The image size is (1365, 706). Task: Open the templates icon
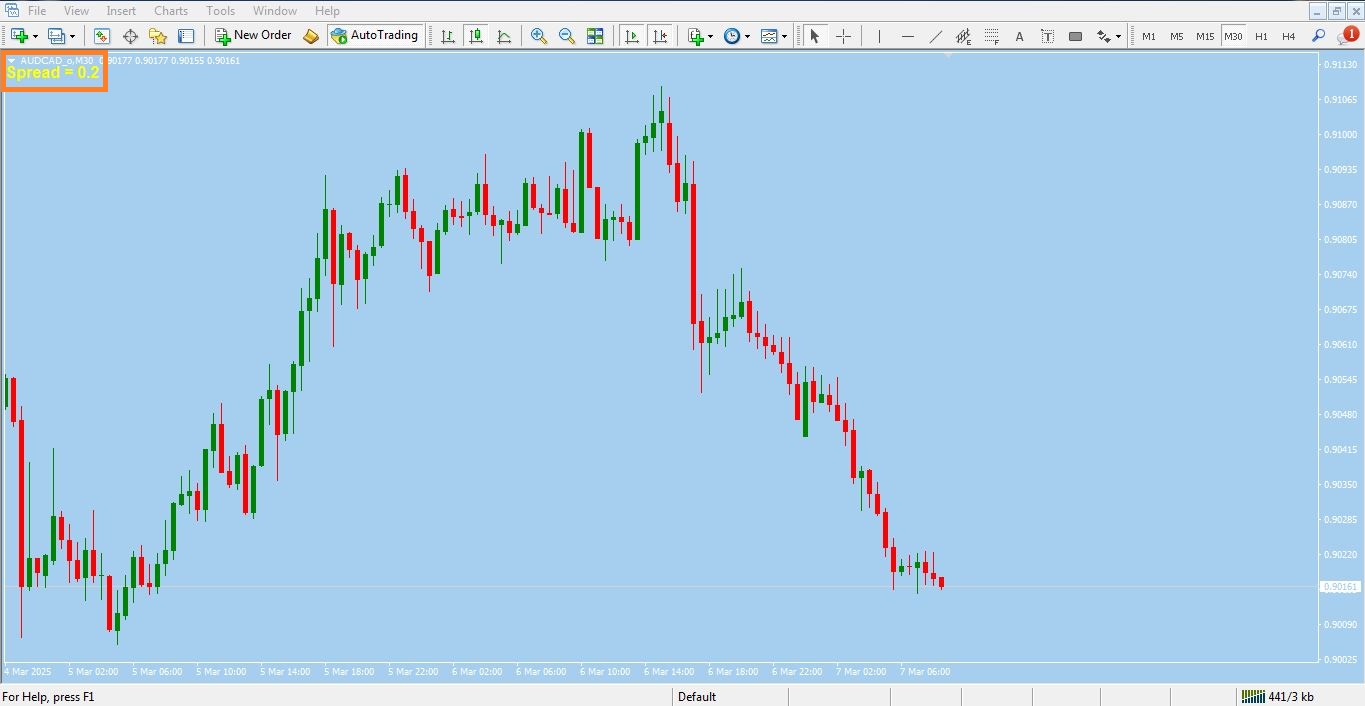coord(769,36)
